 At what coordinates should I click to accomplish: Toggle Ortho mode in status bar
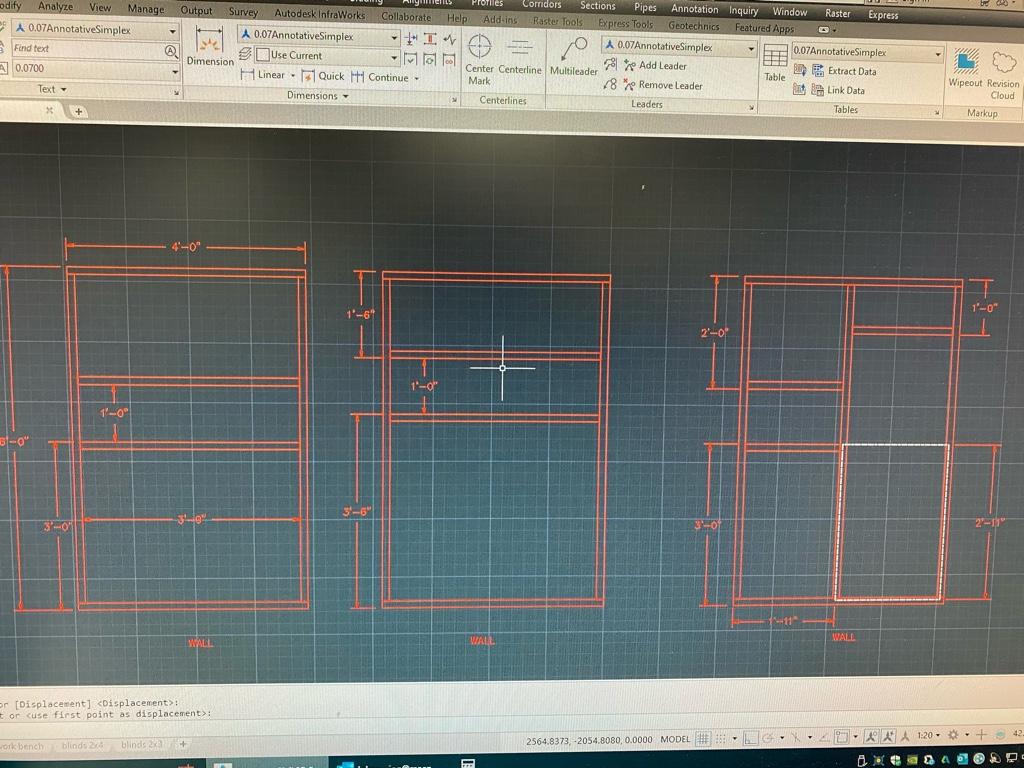[750, 739]
